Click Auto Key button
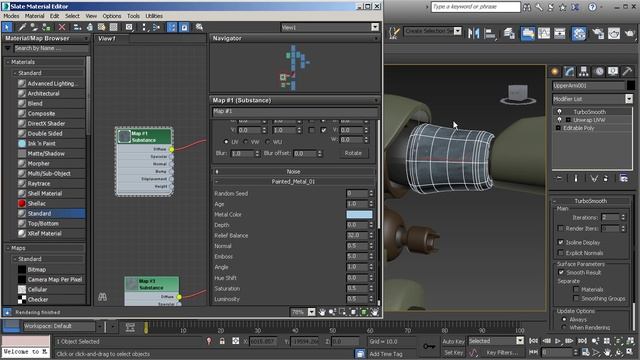The image size is (640, 360). click(x=453, y=341)
